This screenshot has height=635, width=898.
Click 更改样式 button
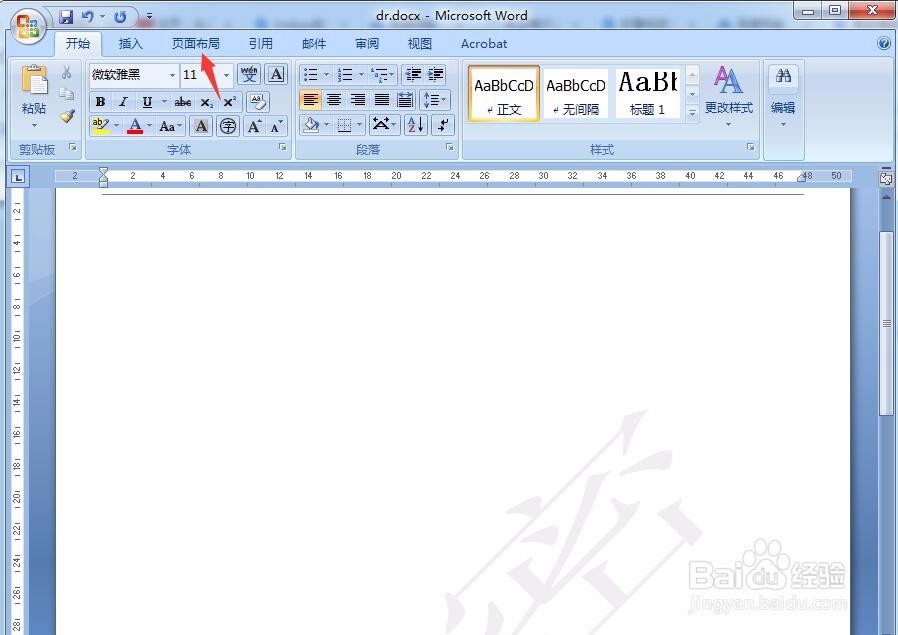coord(728,95)
